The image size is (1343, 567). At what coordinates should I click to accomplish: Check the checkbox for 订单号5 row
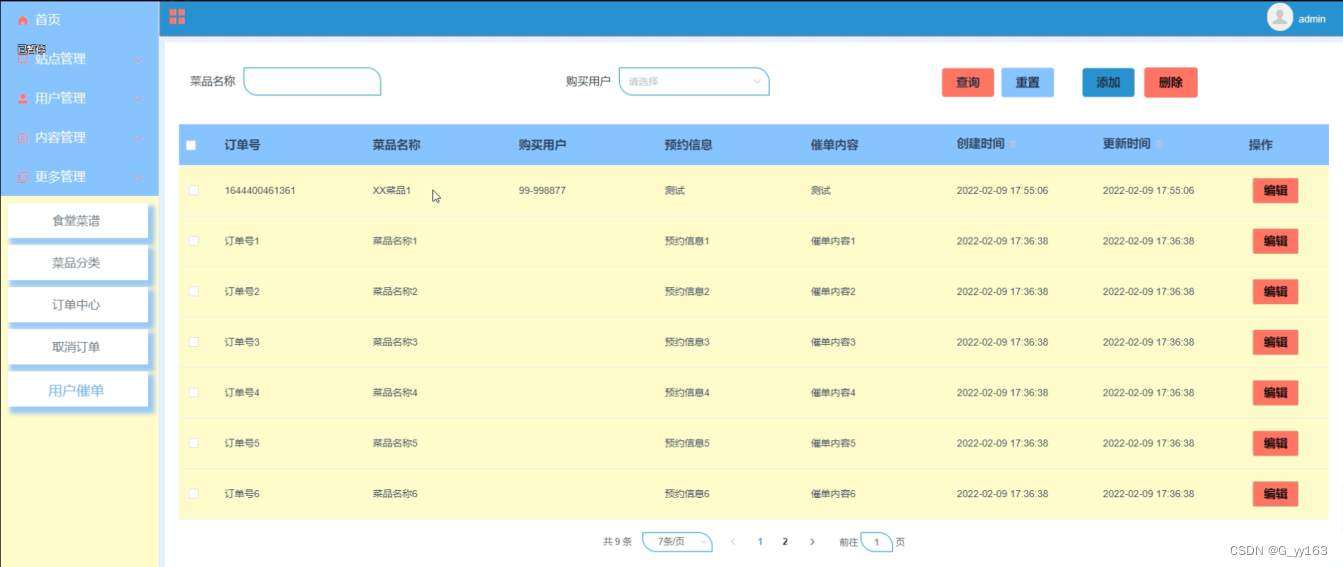pos(194,443)
